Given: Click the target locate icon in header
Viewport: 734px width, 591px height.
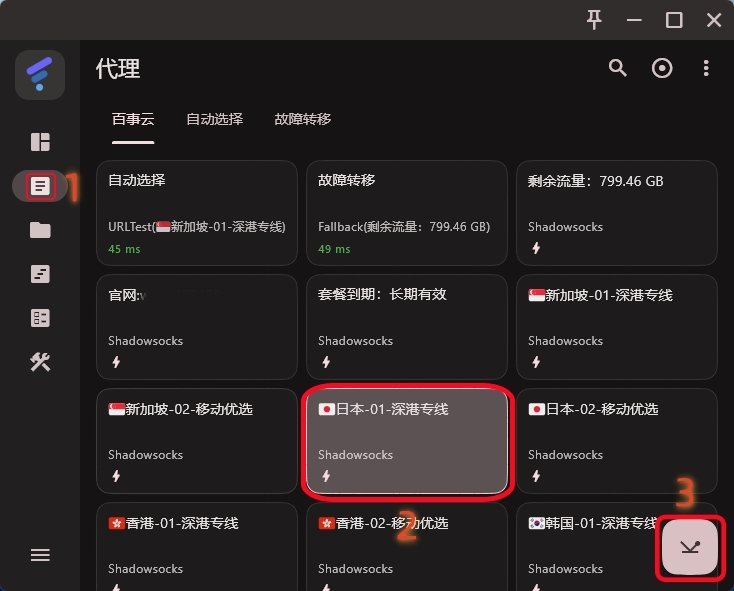Looking at the screenshot, I should (662, 68).
